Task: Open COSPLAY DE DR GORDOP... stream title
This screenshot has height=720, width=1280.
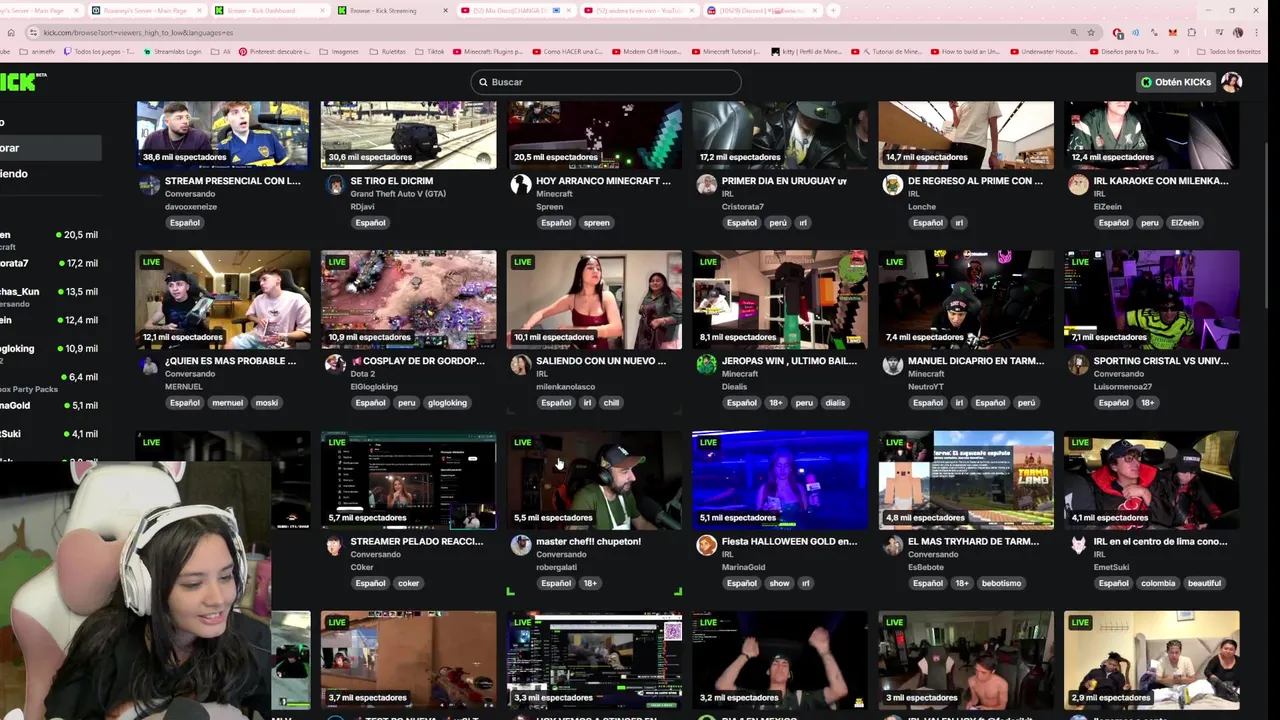Action: (x=417, y=361)
